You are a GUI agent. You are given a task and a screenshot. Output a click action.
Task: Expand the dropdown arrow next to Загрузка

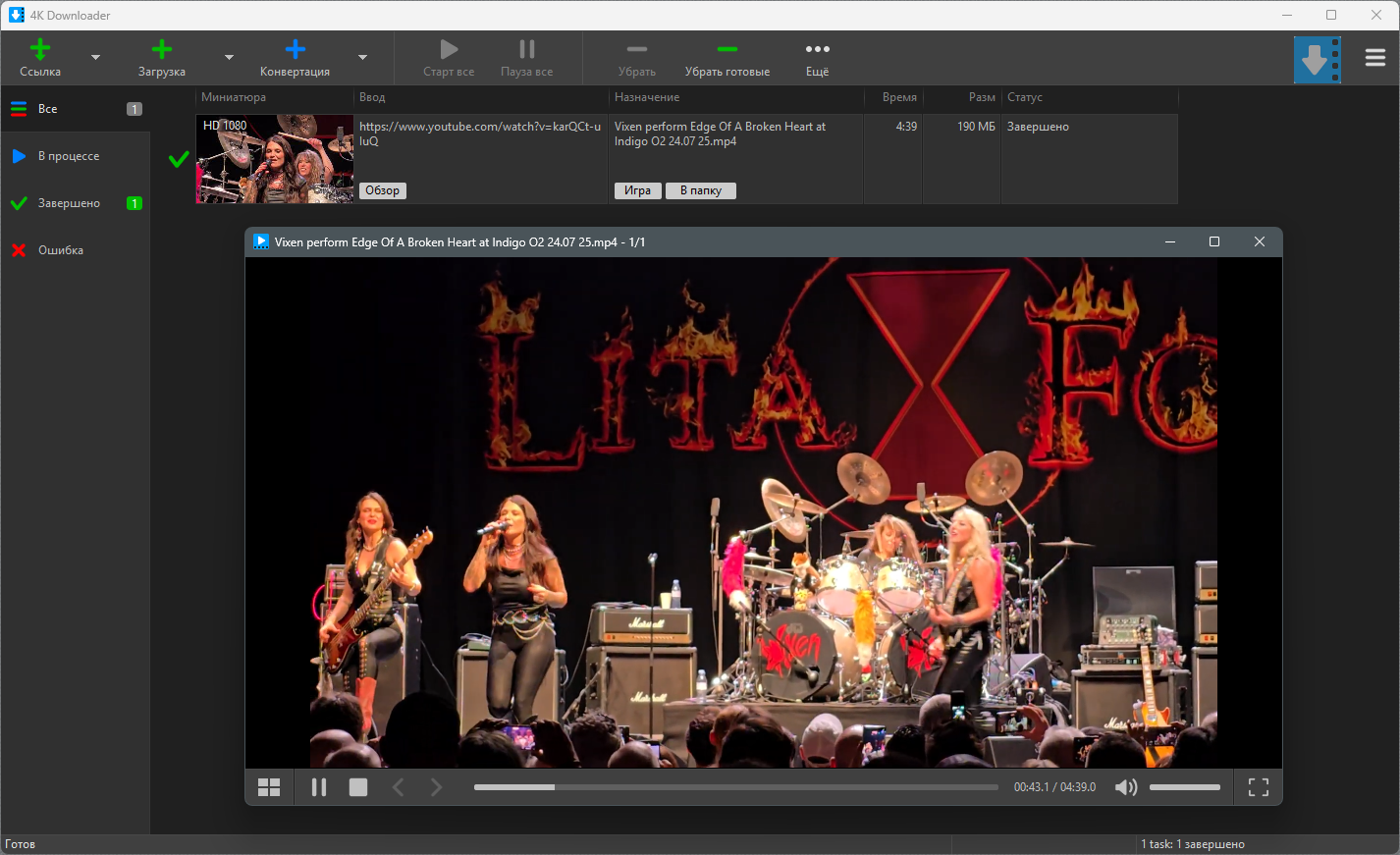click(x=229, y=58)
